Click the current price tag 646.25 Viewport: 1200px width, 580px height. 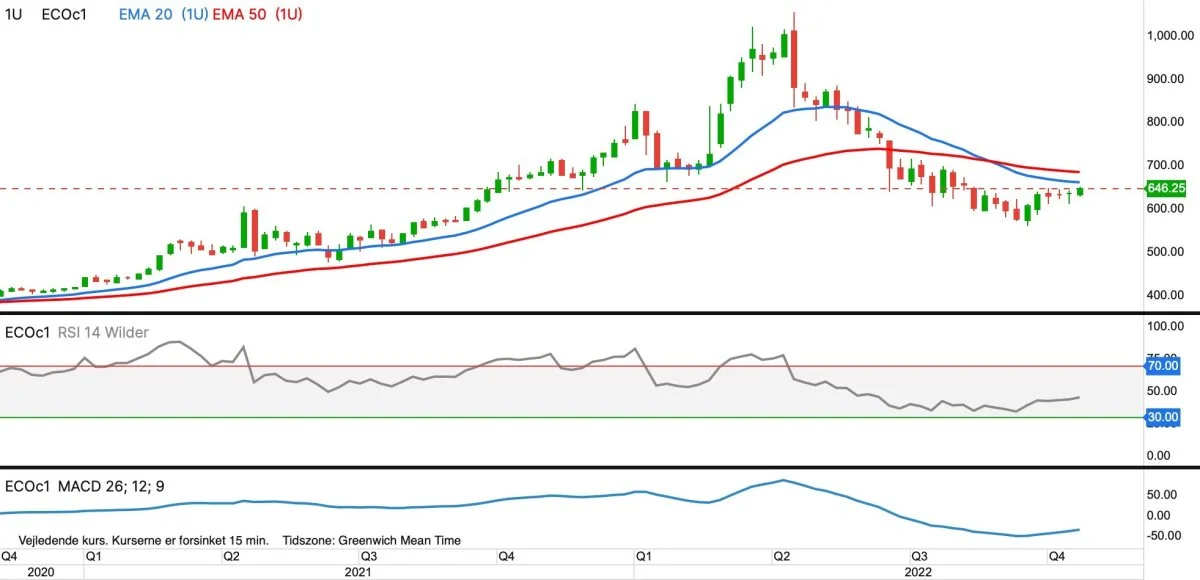pyautogui.click(x=1166, y=188)
